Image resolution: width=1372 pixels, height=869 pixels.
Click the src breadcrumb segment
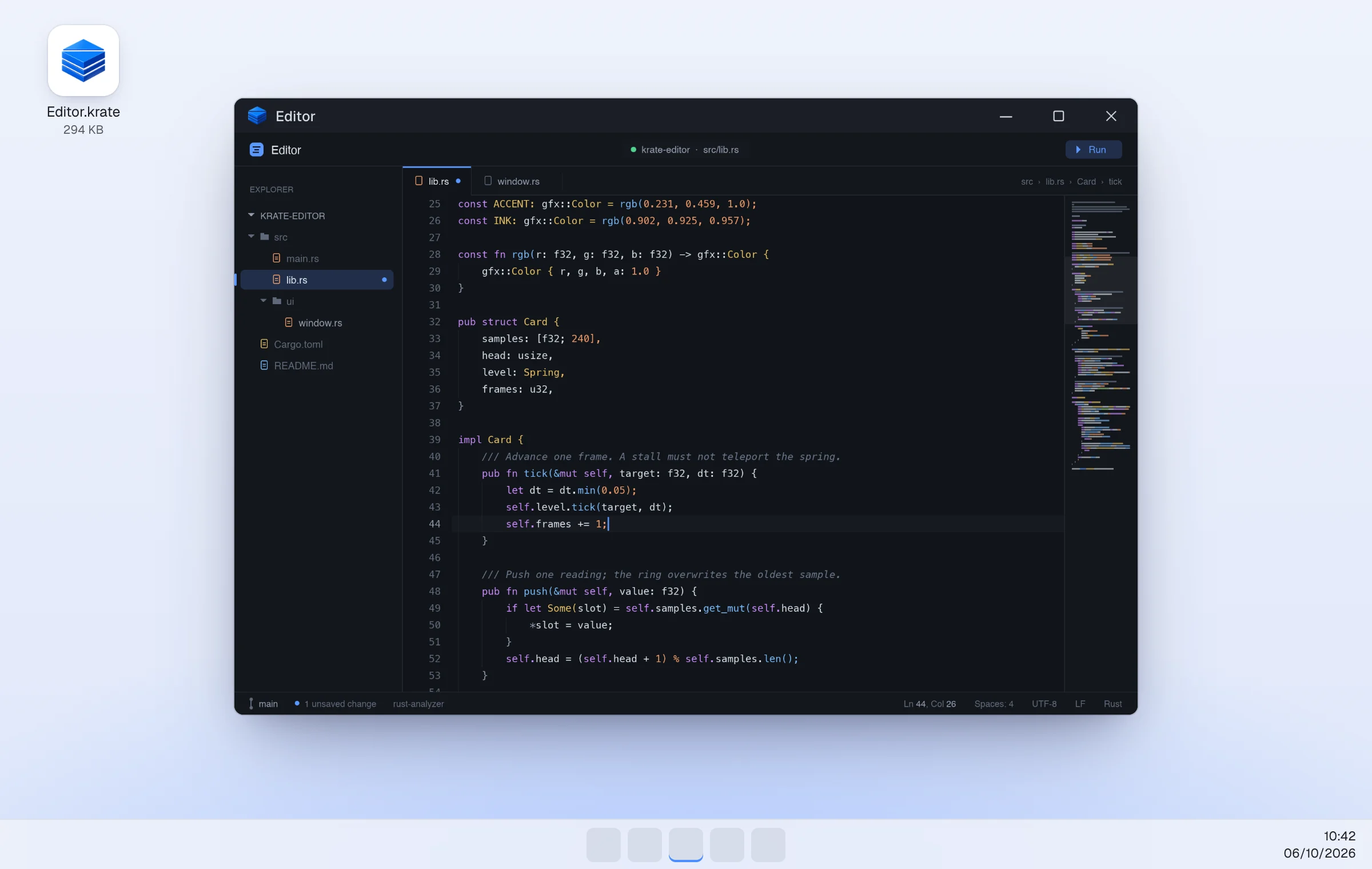pos(1027,182)
